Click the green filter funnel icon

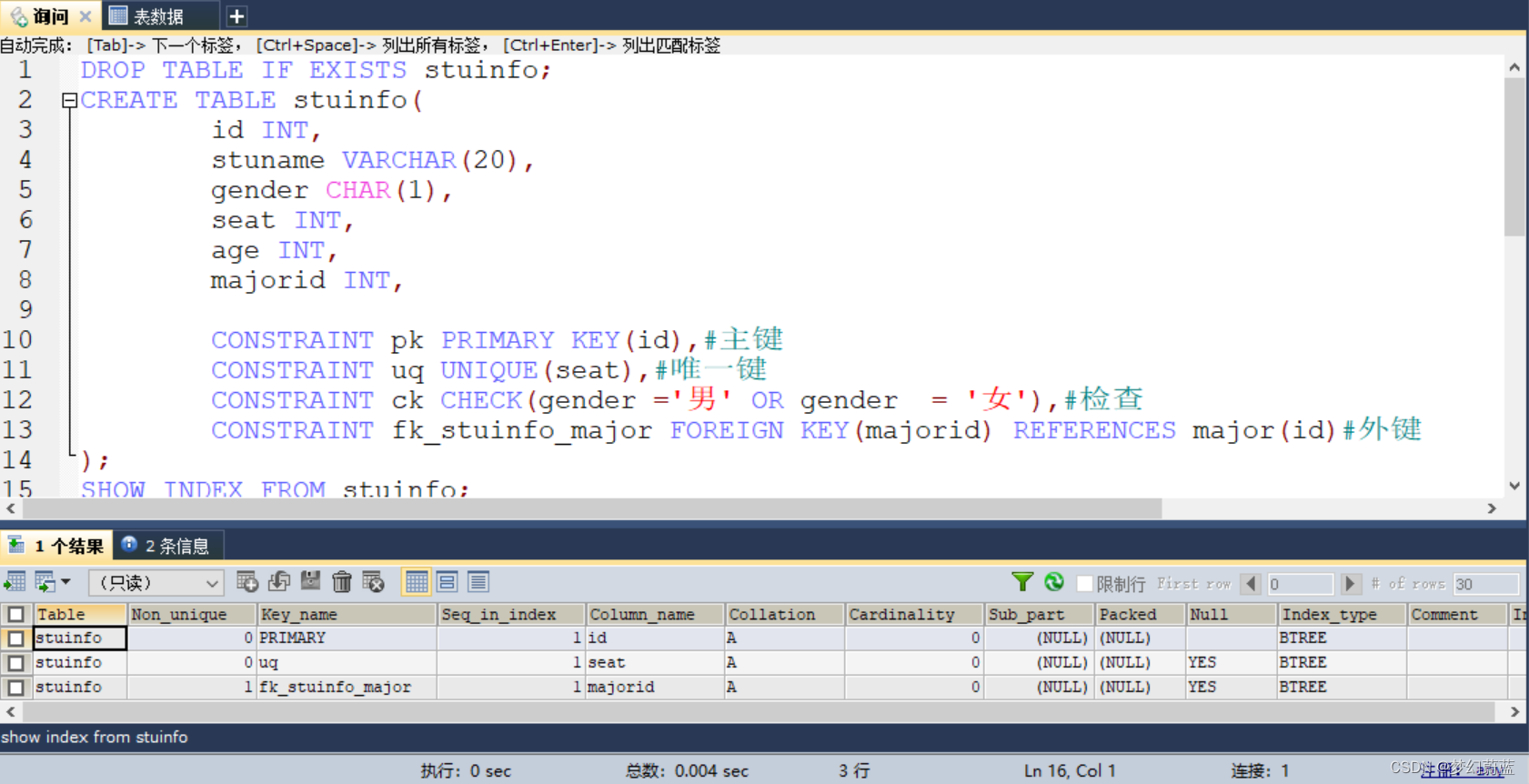[x=1022, y=582]
